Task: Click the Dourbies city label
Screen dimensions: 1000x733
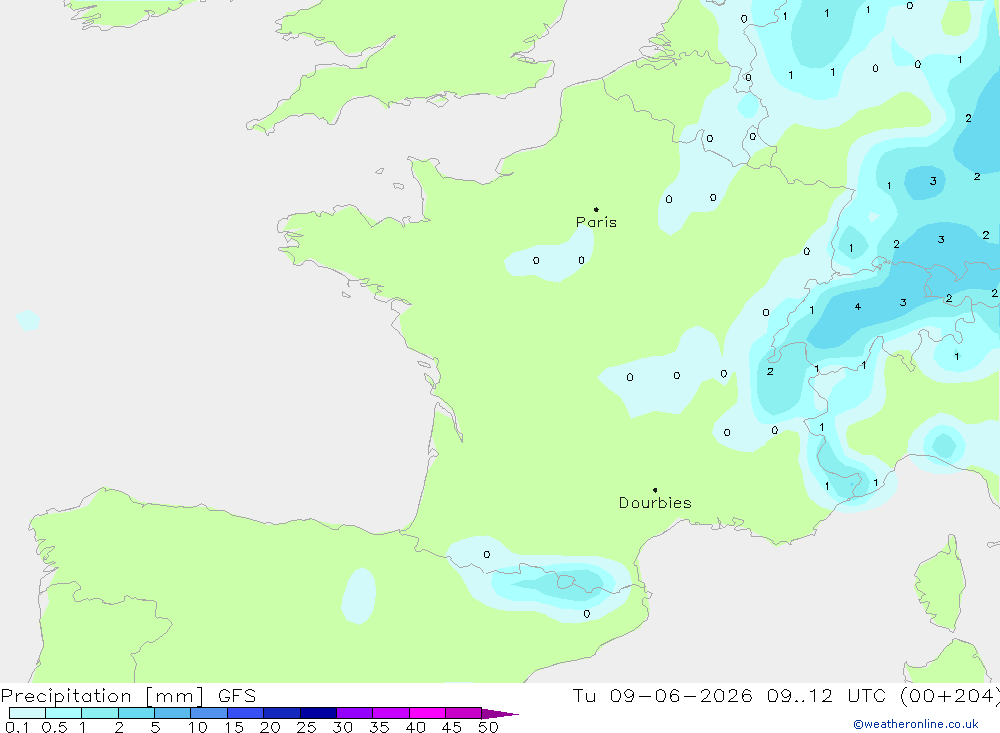Action: coord(655,503)
